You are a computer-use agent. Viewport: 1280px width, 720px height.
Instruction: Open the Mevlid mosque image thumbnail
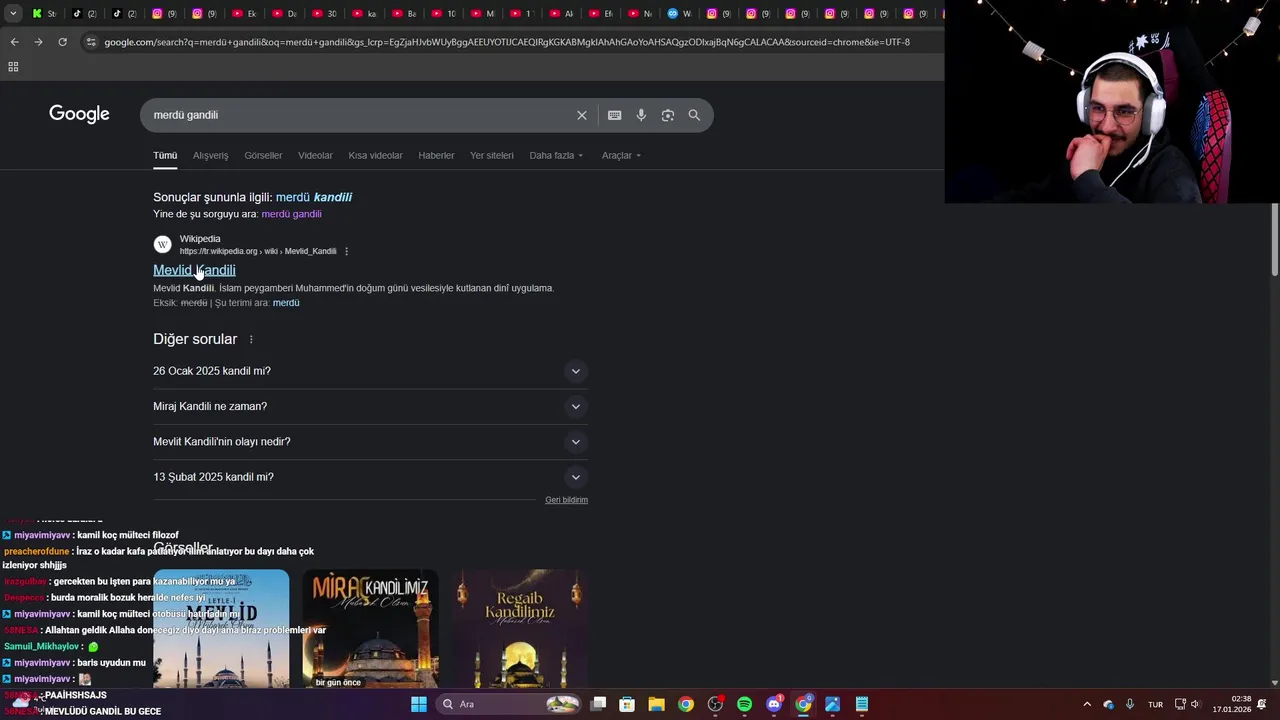221,629
